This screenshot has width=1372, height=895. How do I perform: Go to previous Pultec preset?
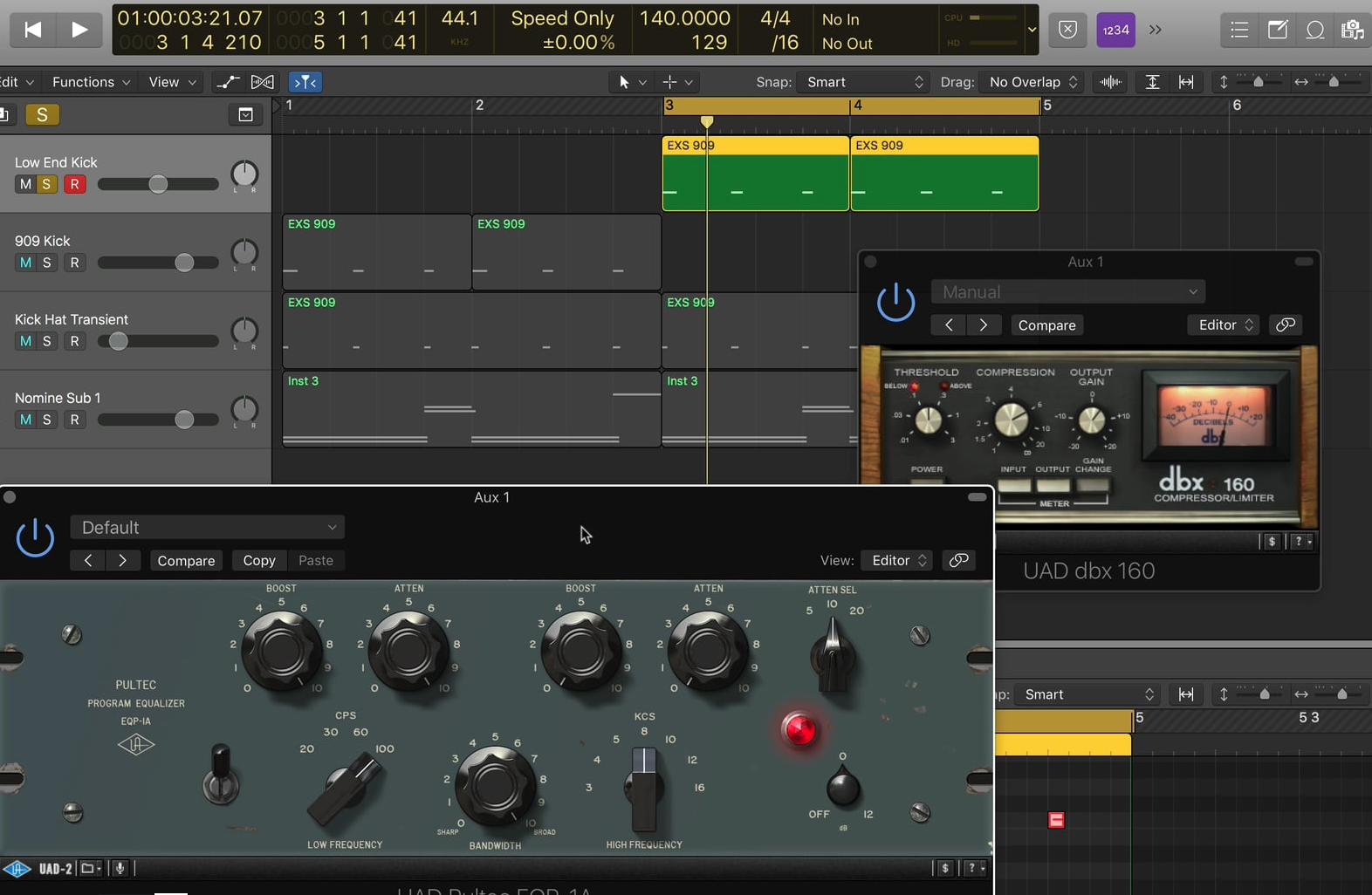point(88,560)
